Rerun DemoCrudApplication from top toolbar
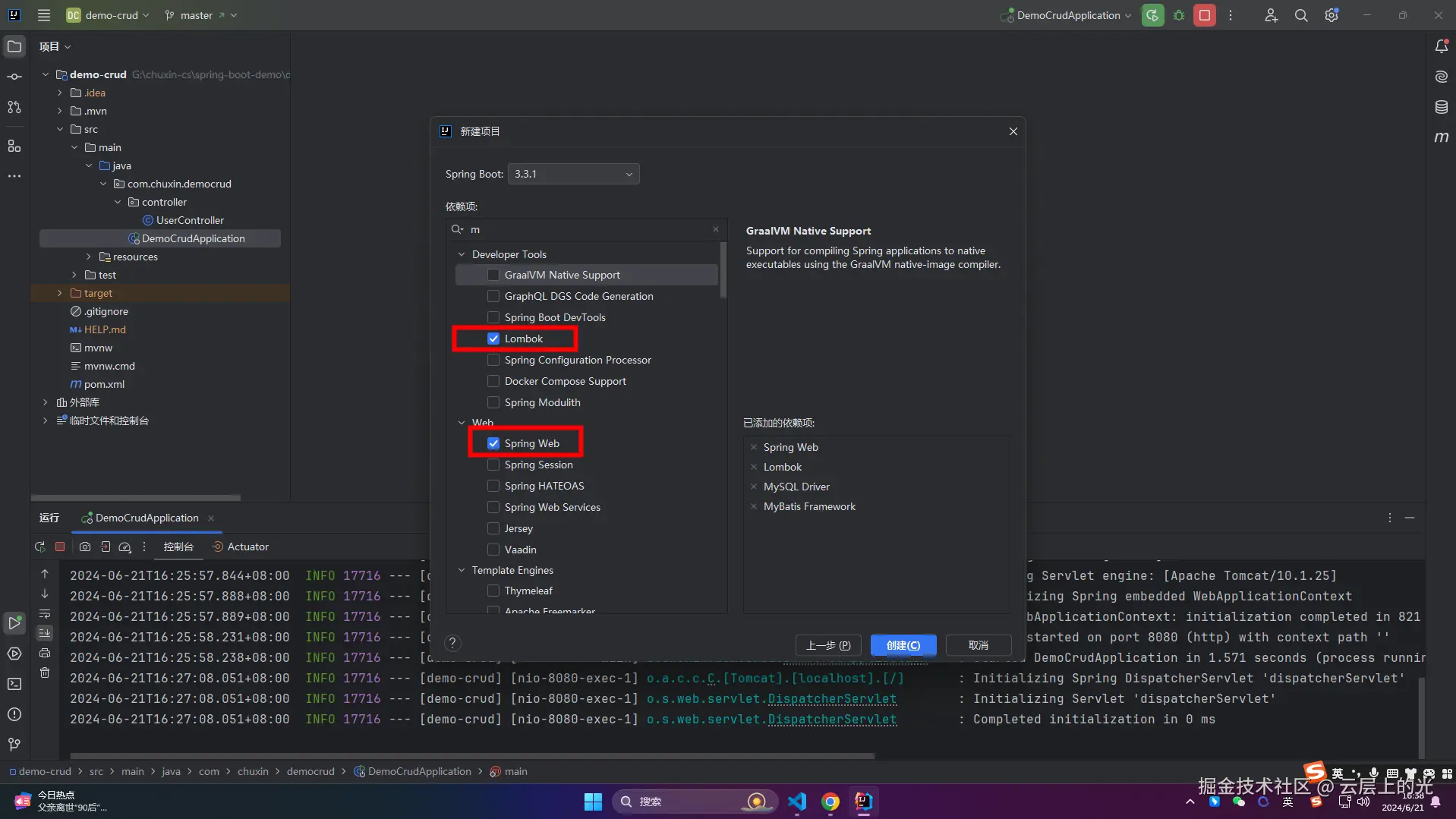This screenshot has height=819, width=1456. [1152, 15]
